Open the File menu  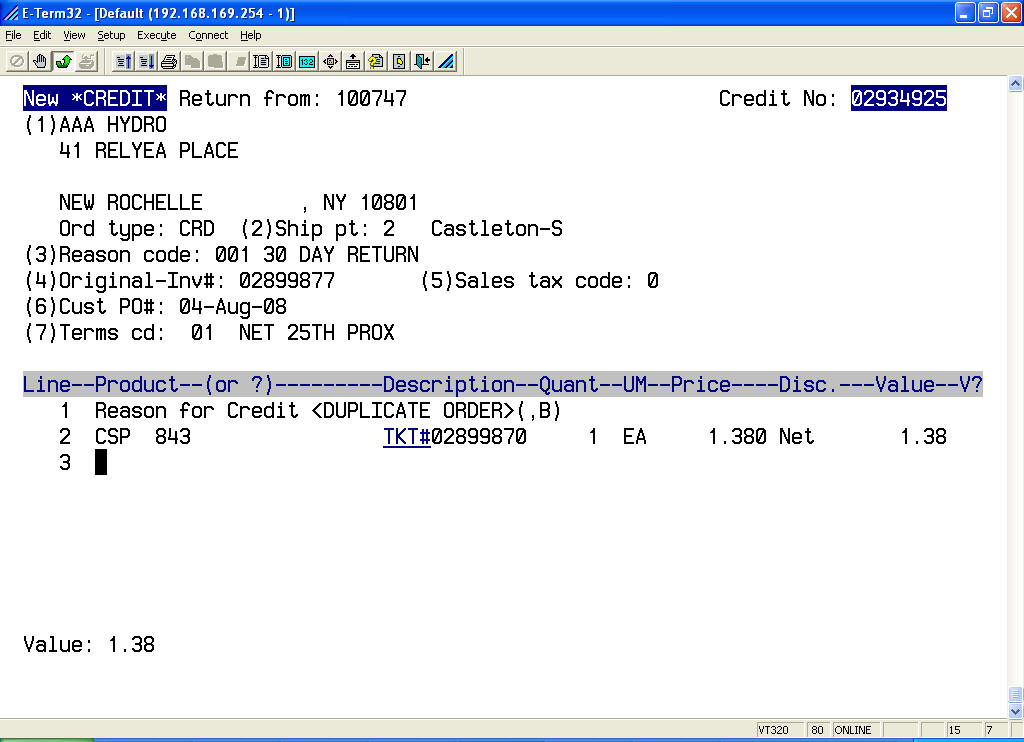point(13,35)
